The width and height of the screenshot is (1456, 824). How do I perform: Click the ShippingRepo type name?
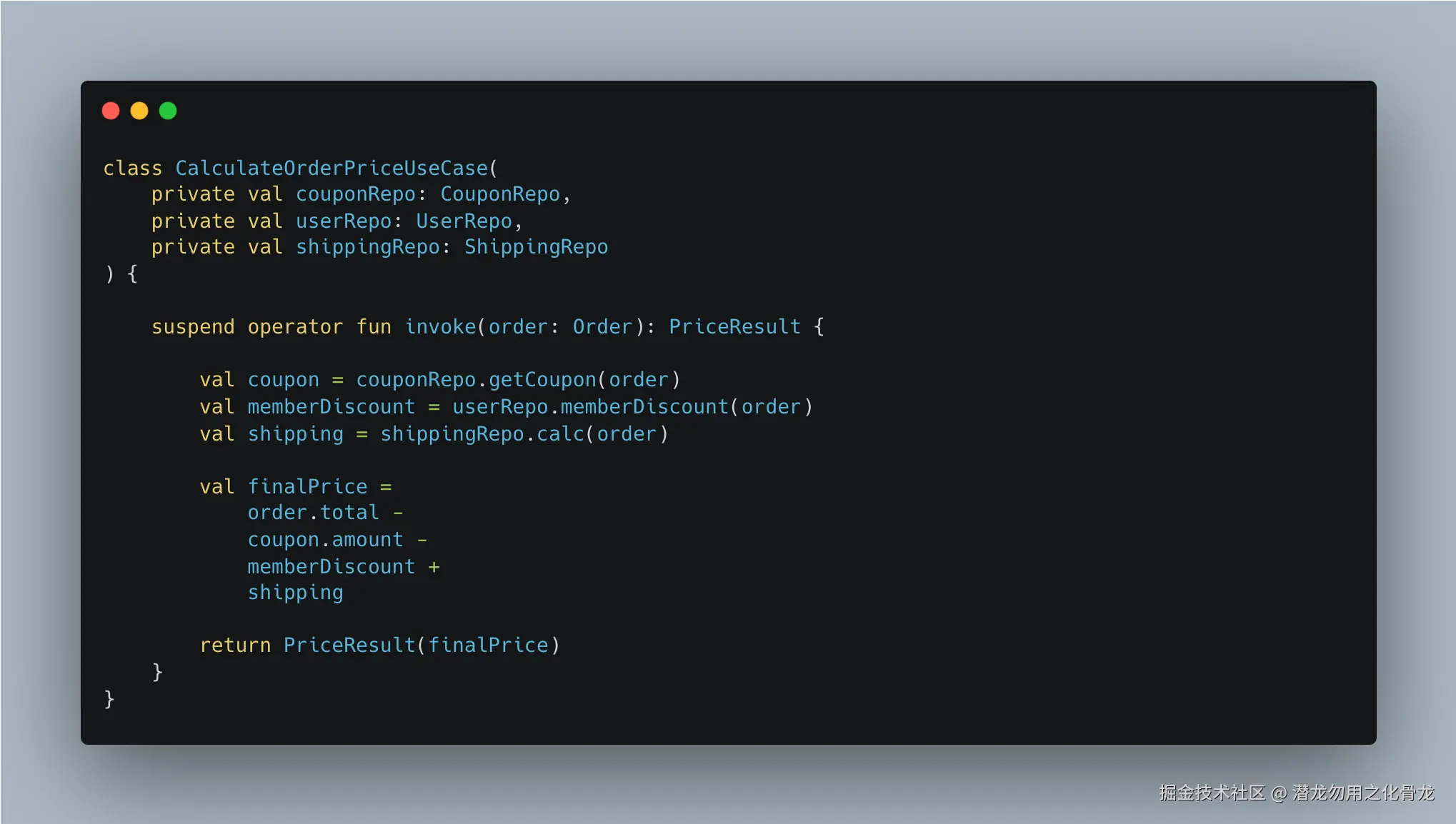536,247
